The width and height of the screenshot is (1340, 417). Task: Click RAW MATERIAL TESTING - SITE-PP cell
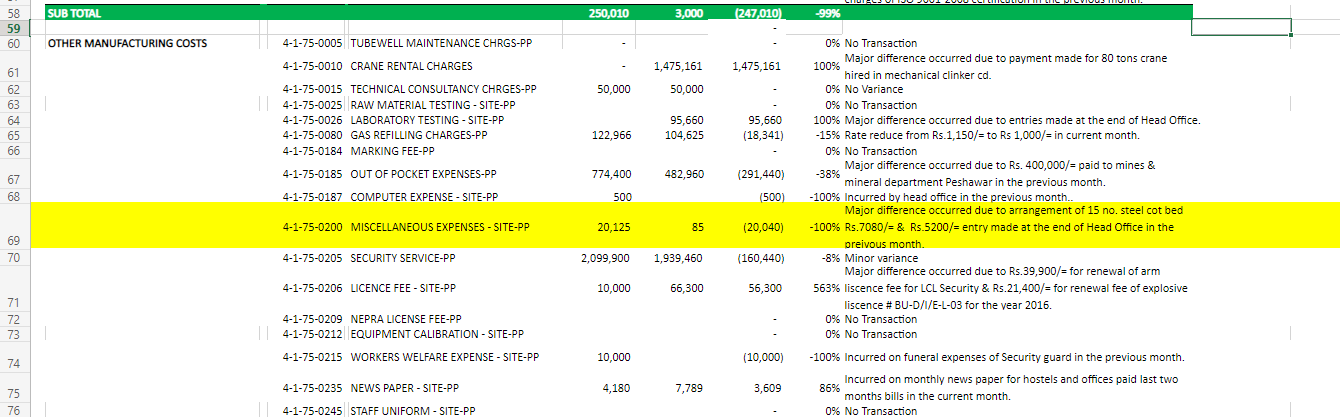click(x=432, y=105)
